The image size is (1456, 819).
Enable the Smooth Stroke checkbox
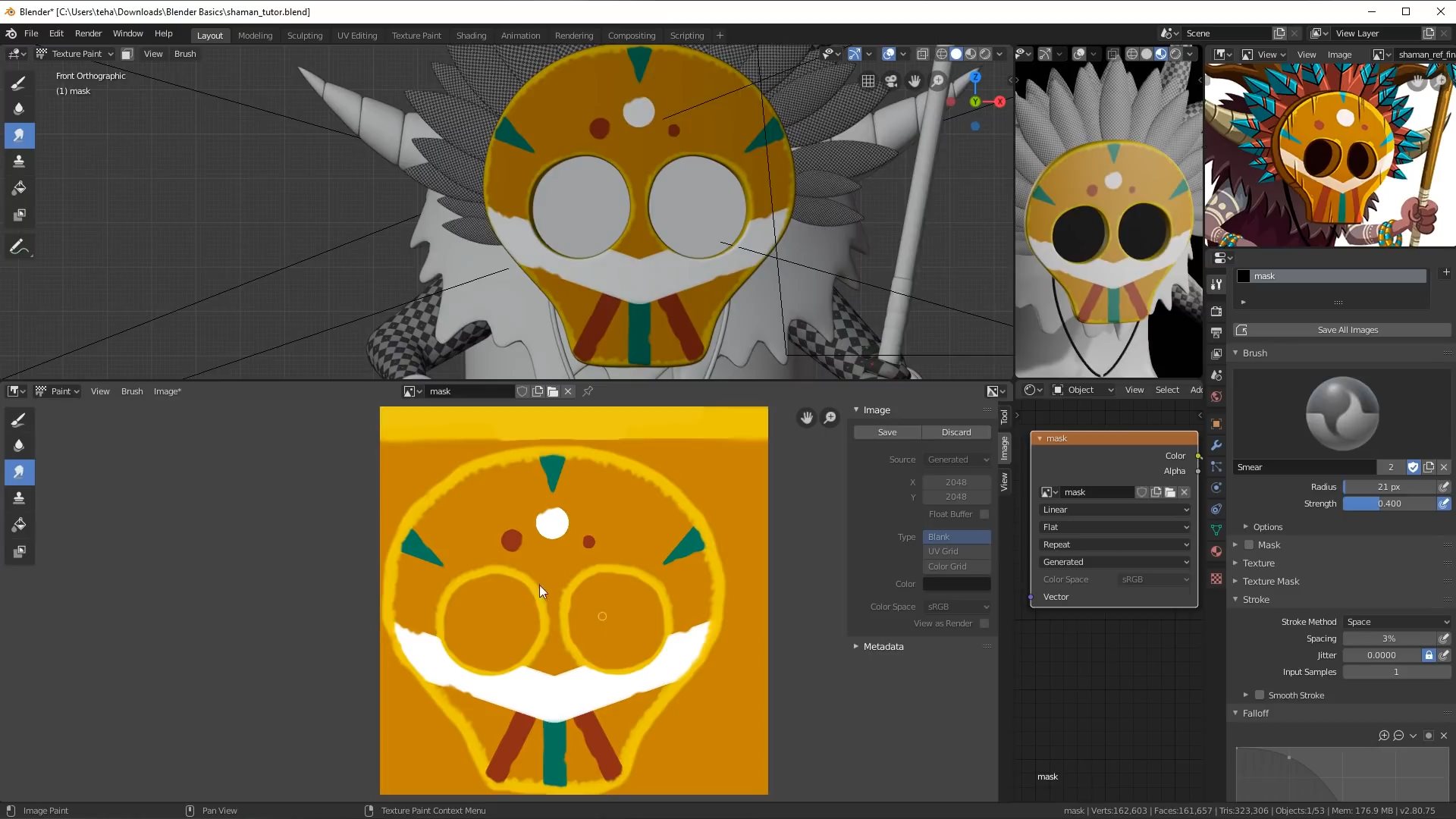click(x=1260, y=695)
